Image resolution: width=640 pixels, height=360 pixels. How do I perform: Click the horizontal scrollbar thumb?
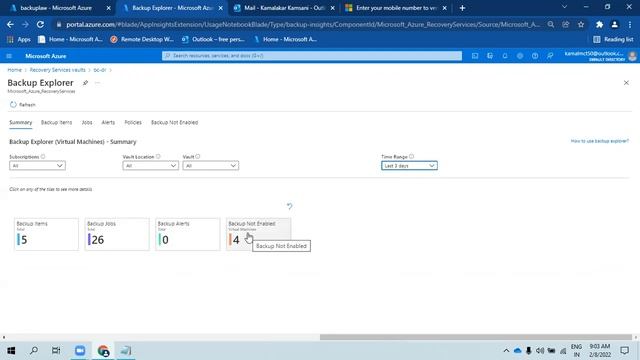coord(476,337)
